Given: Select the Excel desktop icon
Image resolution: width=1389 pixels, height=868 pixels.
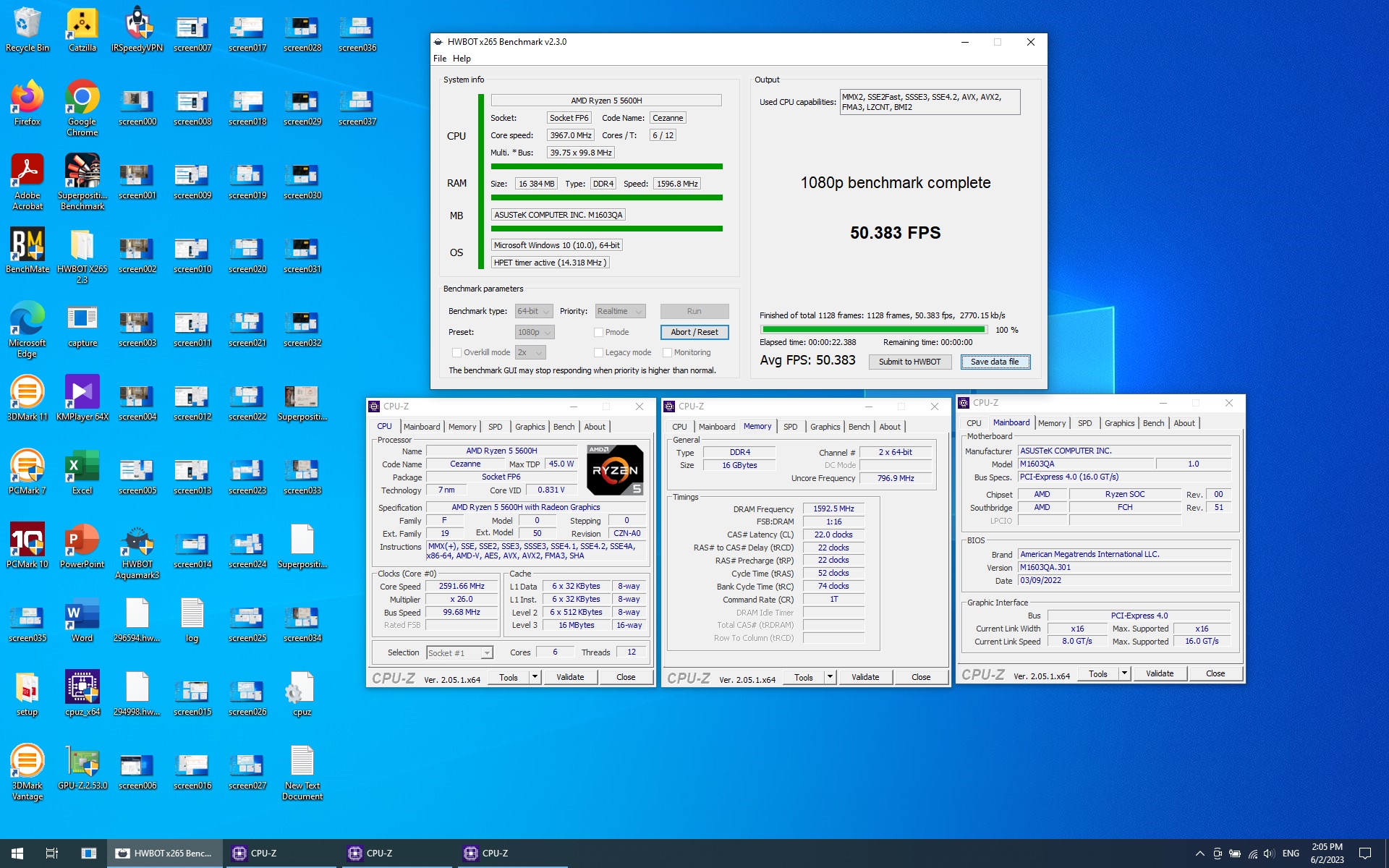Looking at the screenshot, I should coord(82,473).
